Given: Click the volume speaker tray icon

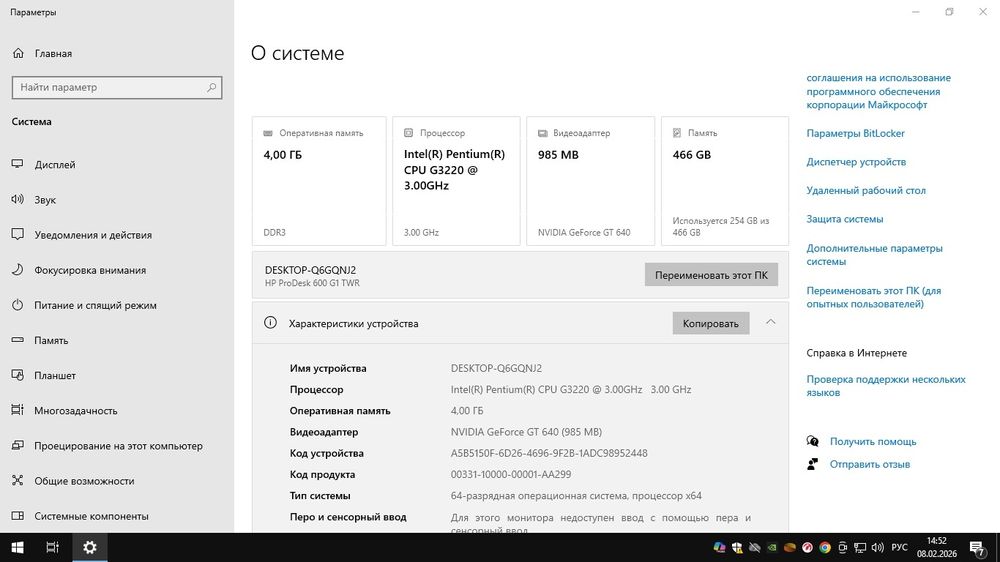Looking at the screenshot, I should 878,547.
